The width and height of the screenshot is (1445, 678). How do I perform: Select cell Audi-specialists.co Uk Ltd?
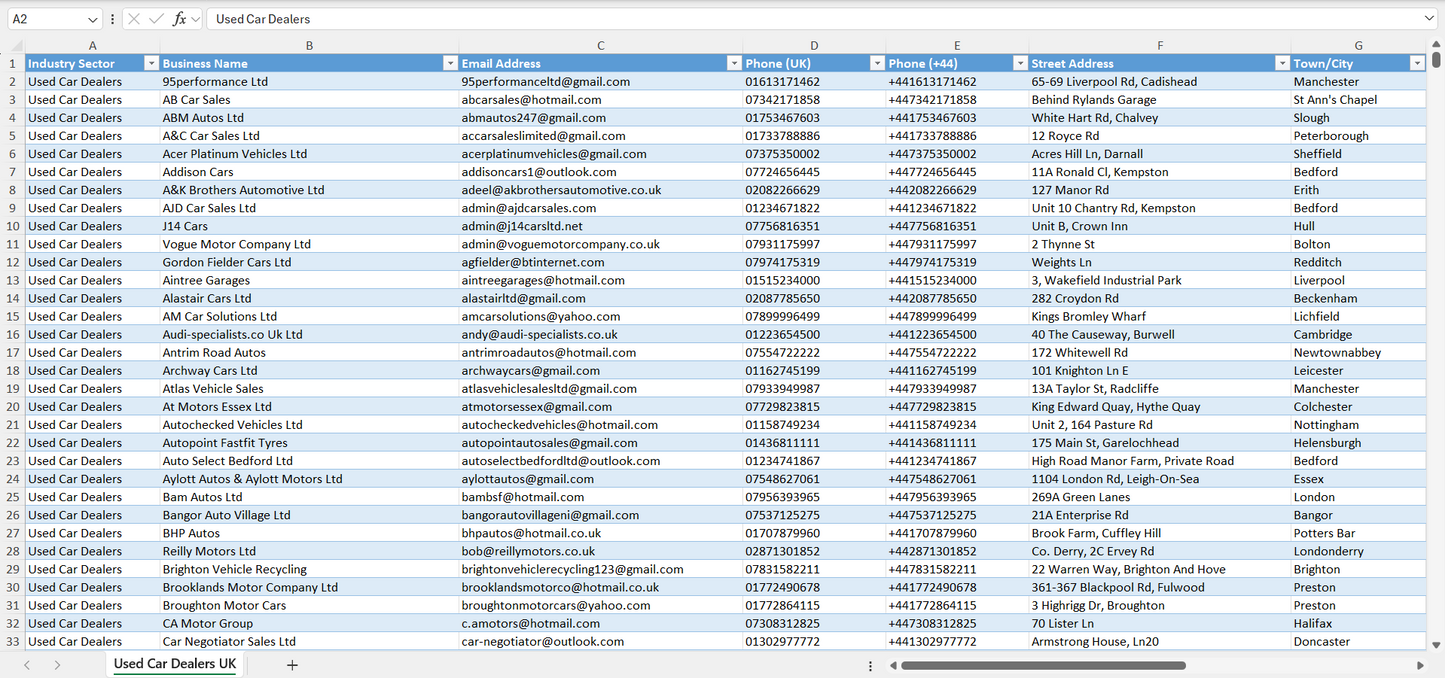[309, 334]
